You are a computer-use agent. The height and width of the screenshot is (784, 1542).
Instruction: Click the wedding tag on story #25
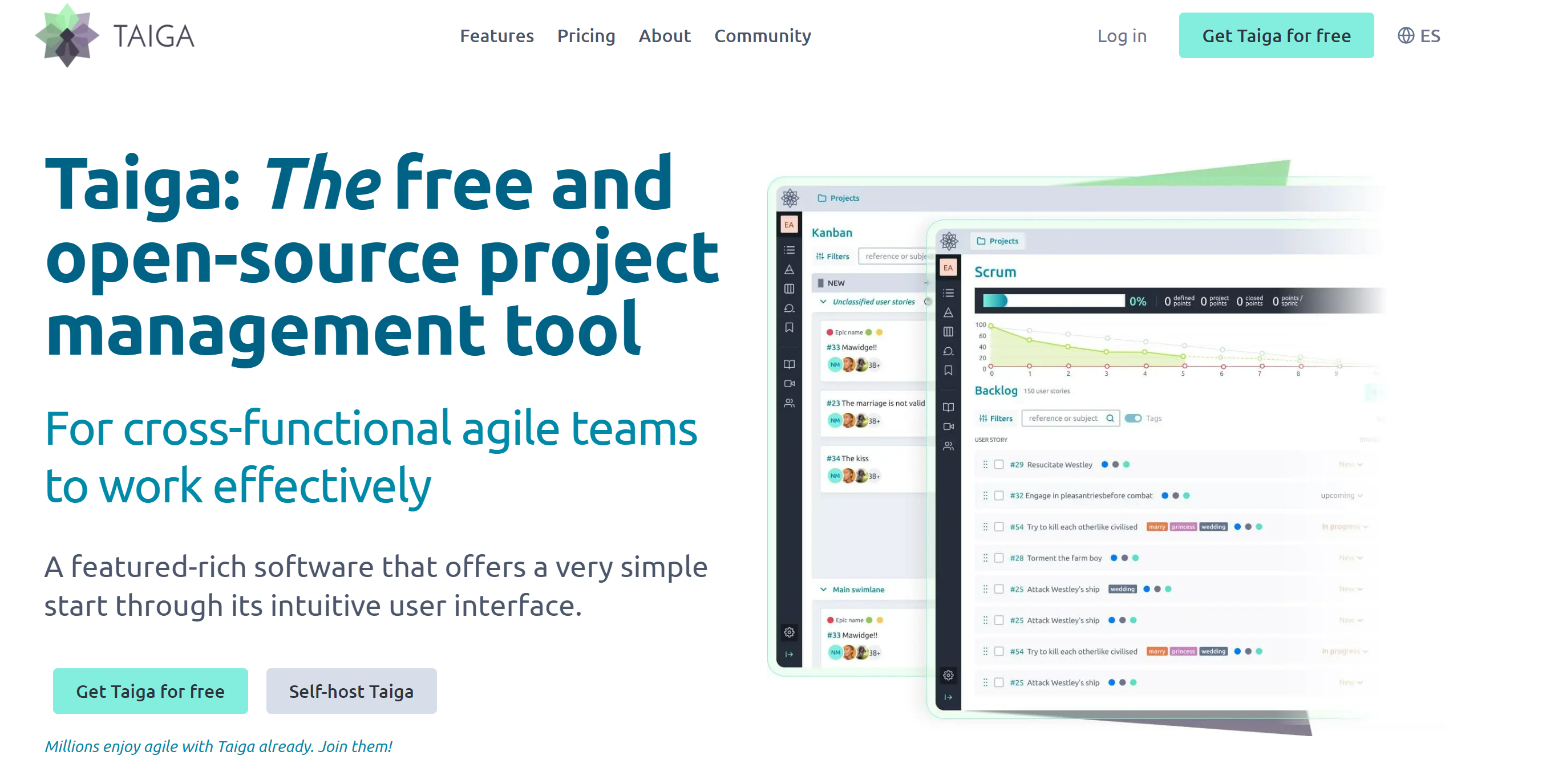pyautogui.click(x=1122, y=589)
